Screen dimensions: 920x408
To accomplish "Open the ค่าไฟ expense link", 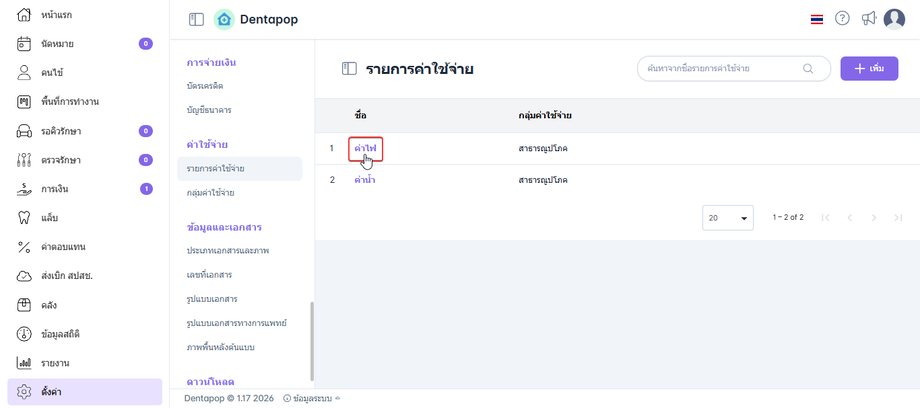I will (365, 149).
